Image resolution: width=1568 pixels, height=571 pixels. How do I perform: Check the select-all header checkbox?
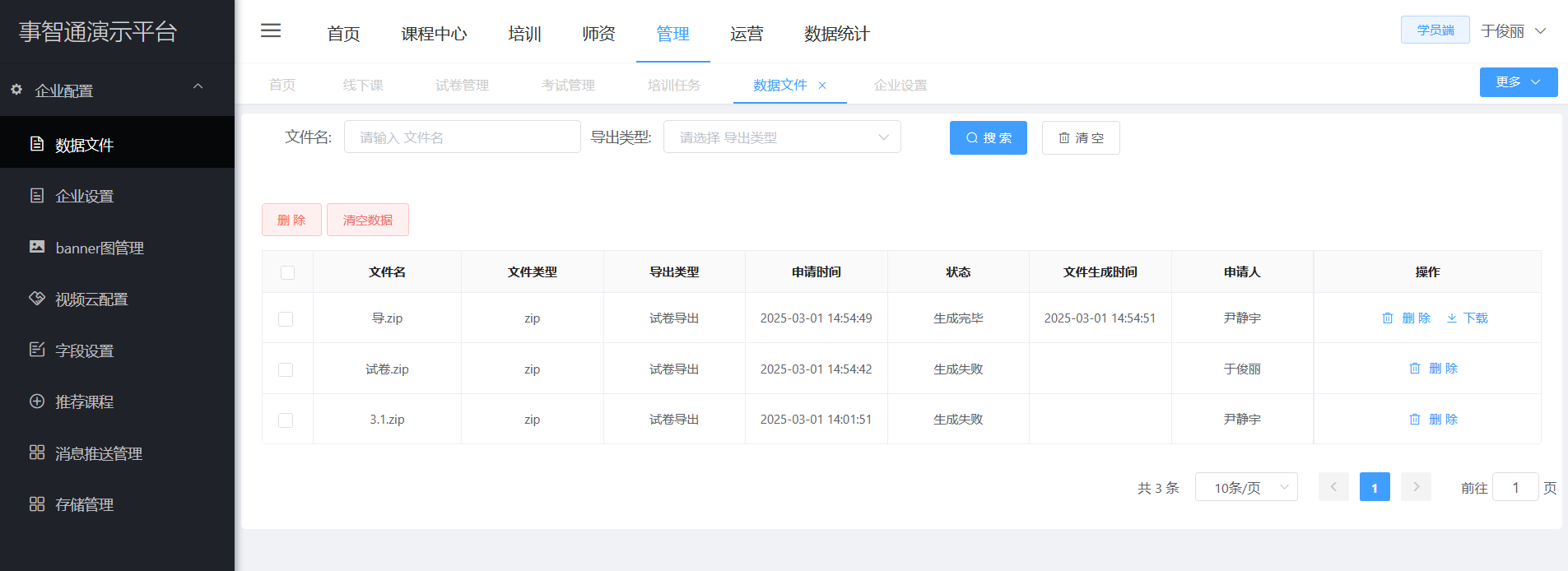[x=287, y=272]
